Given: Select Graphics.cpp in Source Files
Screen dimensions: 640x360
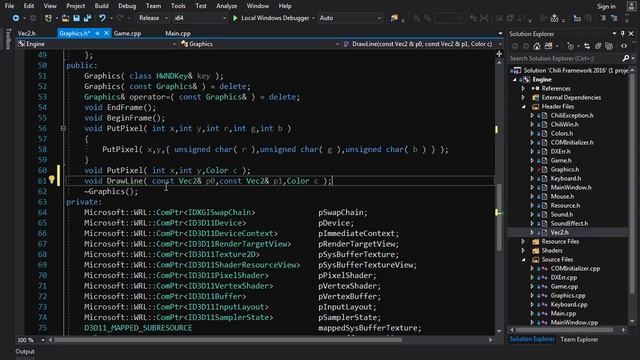Looking at the screenshot, I should [x=568, y=296].
